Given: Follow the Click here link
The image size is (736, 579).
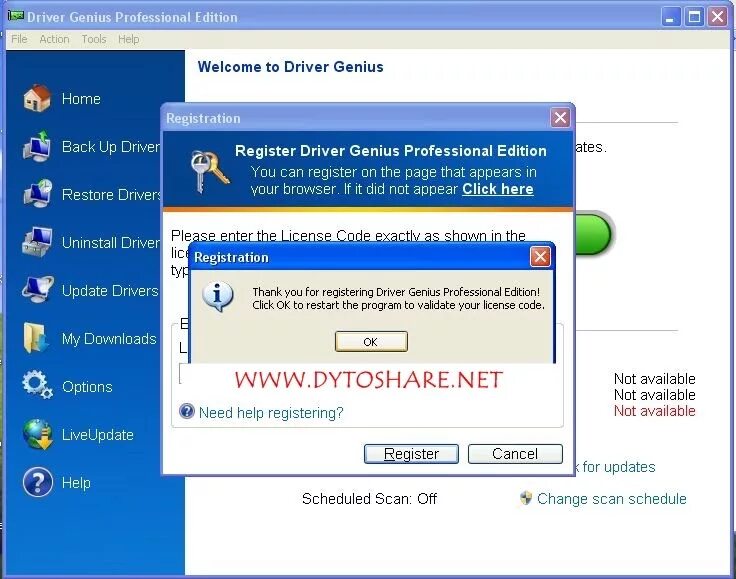Looking at the screenshot, I should [x=498, y=189].
